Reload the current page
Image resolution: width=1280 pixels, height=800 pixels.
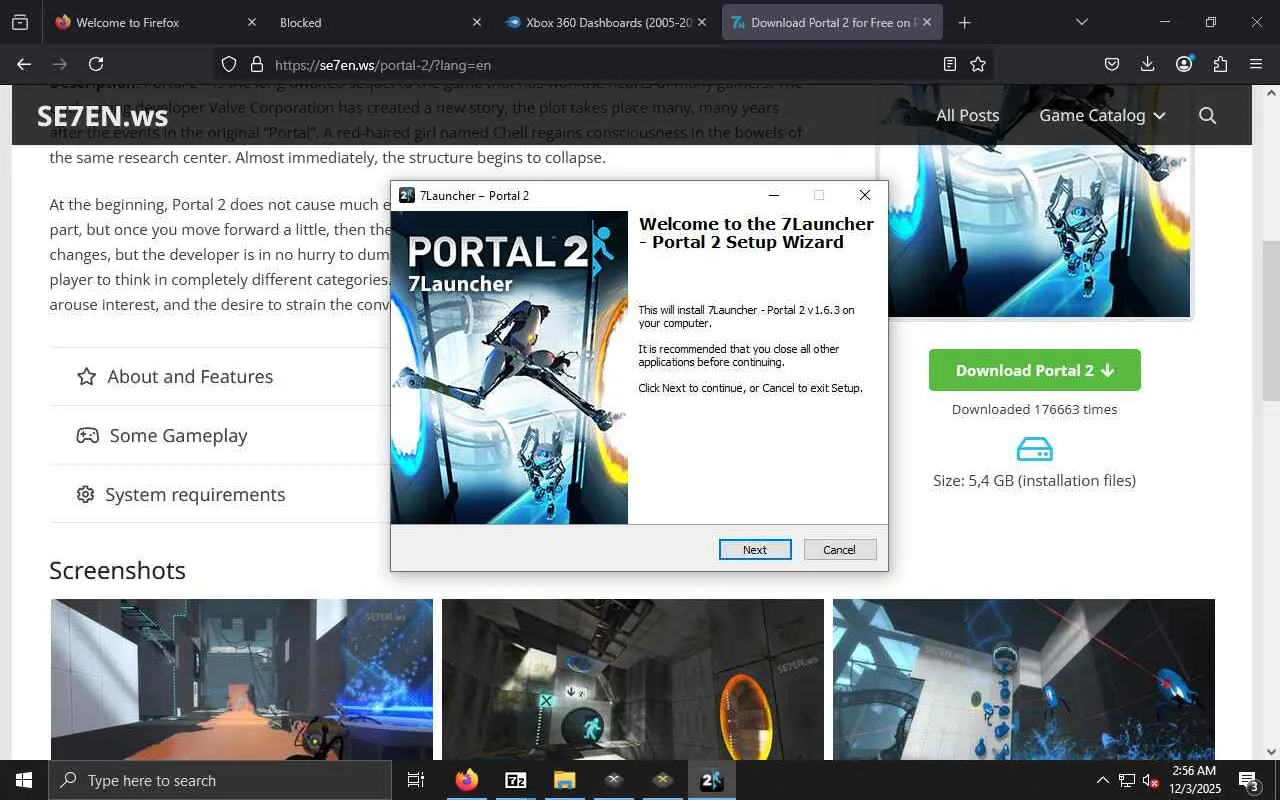pyautogui.click(x=96, y=64)
